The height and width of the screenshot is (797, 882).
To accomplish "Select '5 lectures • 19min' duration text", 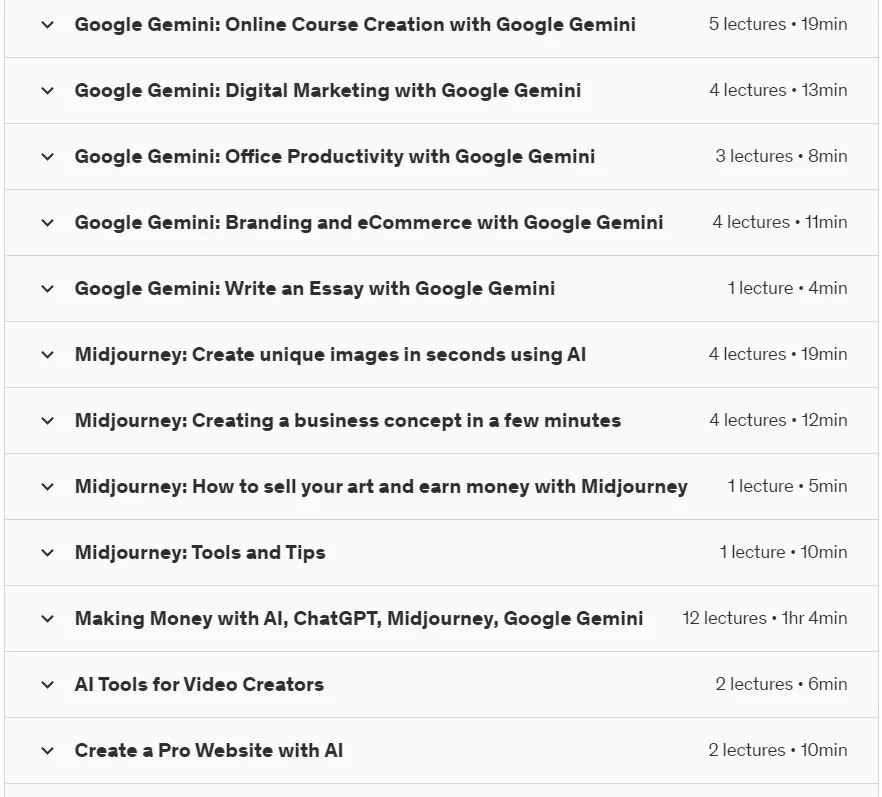I will coord(778,24).
